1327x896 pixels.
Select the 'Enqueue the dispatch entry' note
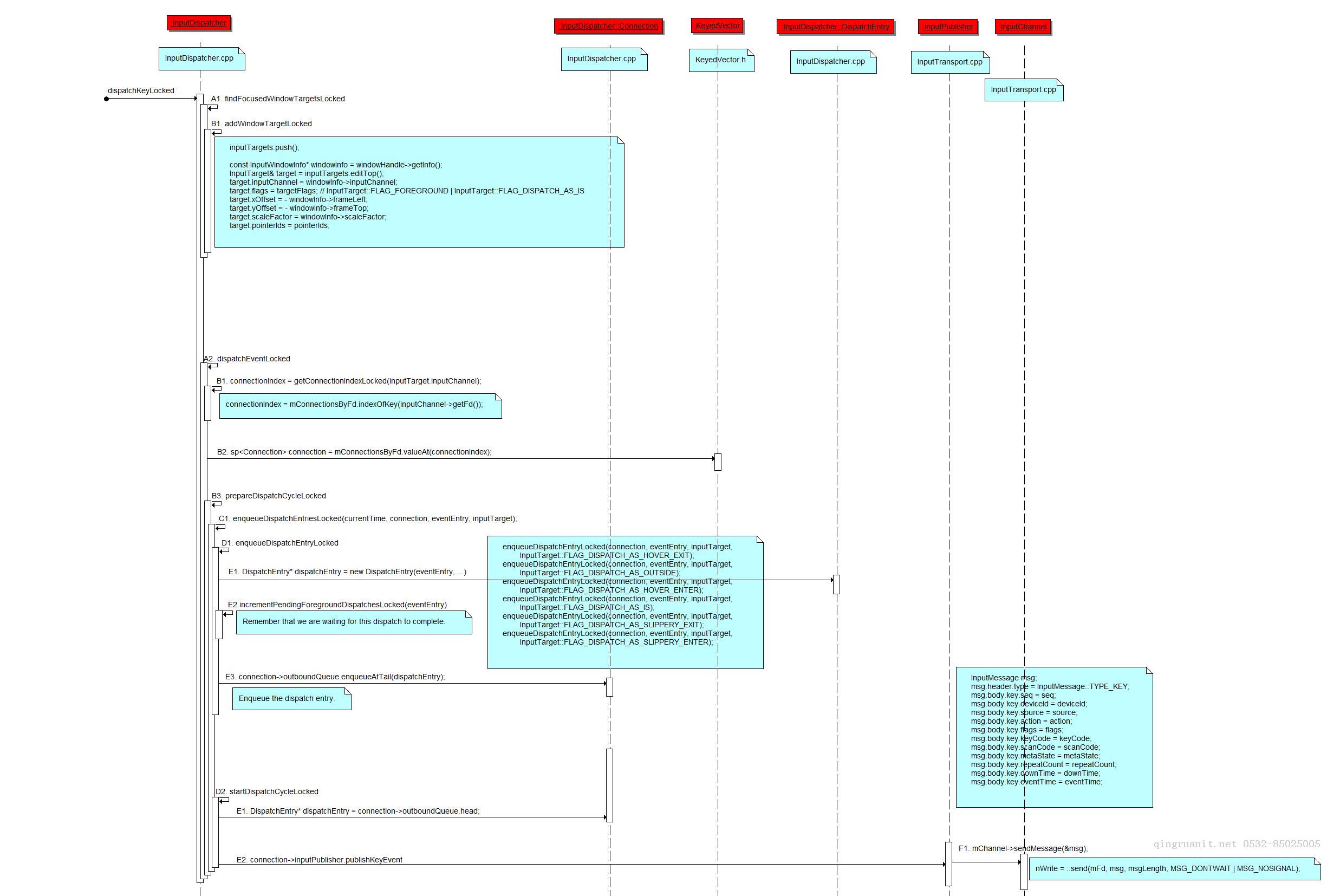tap(291, 699)
